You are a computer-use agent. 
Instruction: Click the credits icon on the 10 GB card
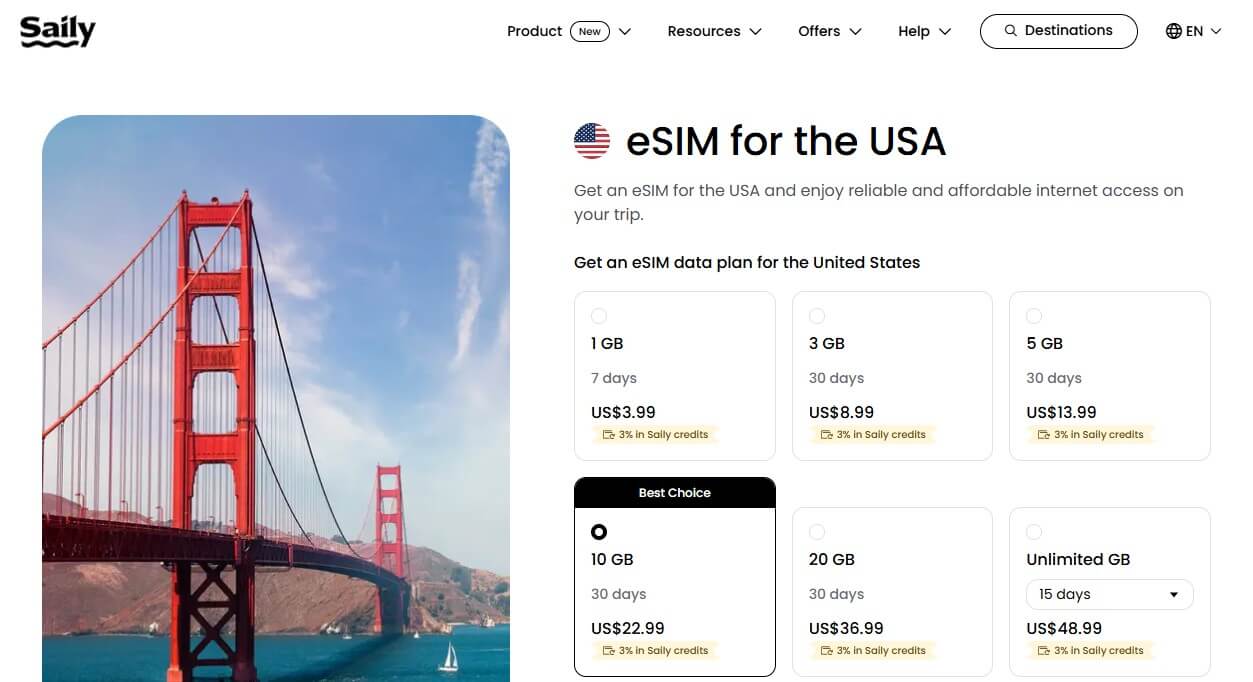click(x=609, y=650)
